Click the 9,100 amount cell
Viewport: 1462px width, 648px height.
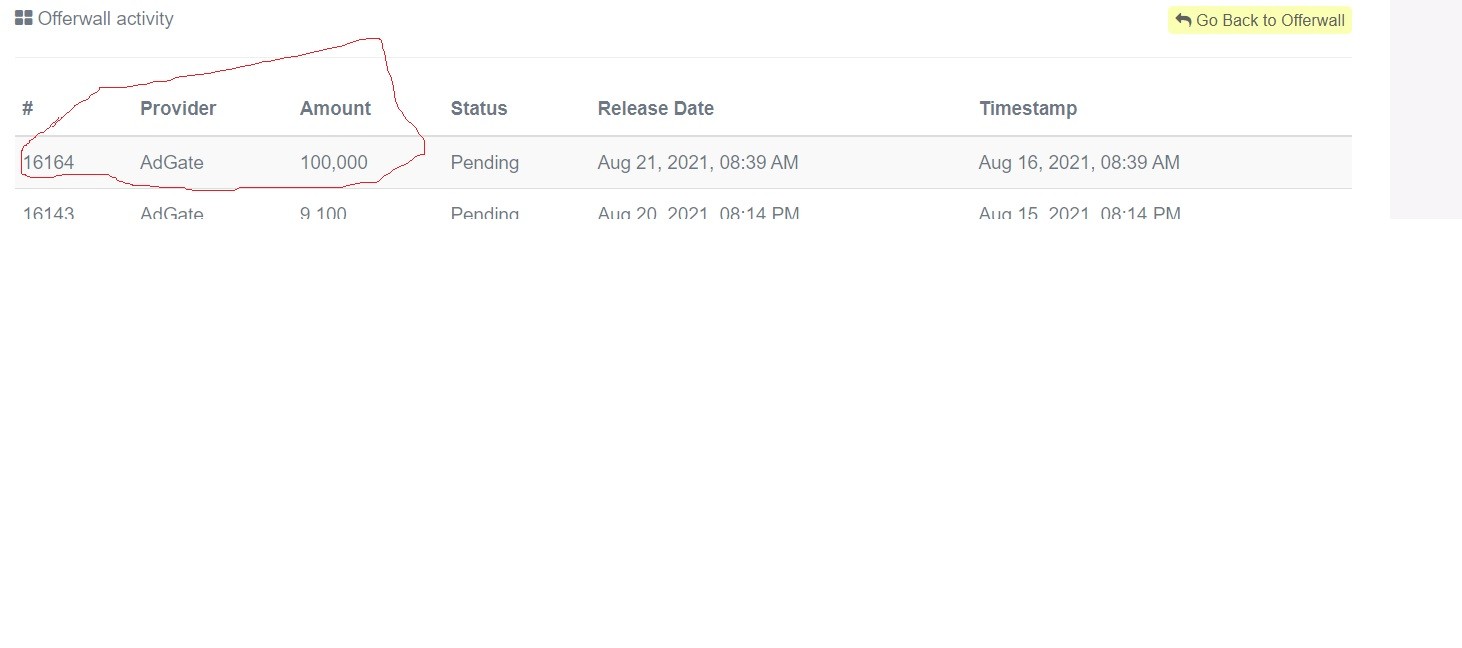coord(323,213)
